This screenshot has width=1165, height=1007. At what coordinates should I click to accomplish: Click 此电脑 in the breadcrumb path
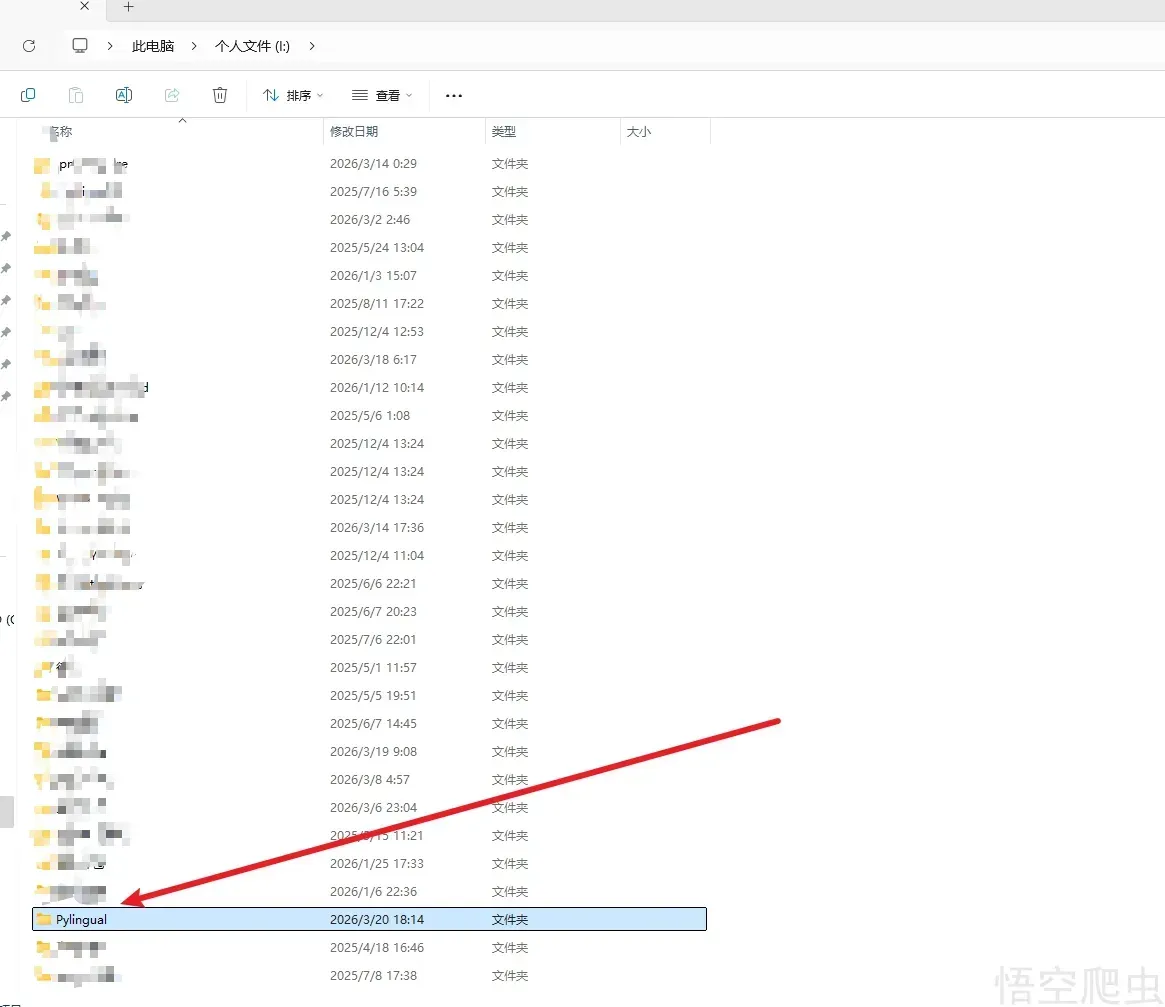pyautogui.click(x=152, y=46)
